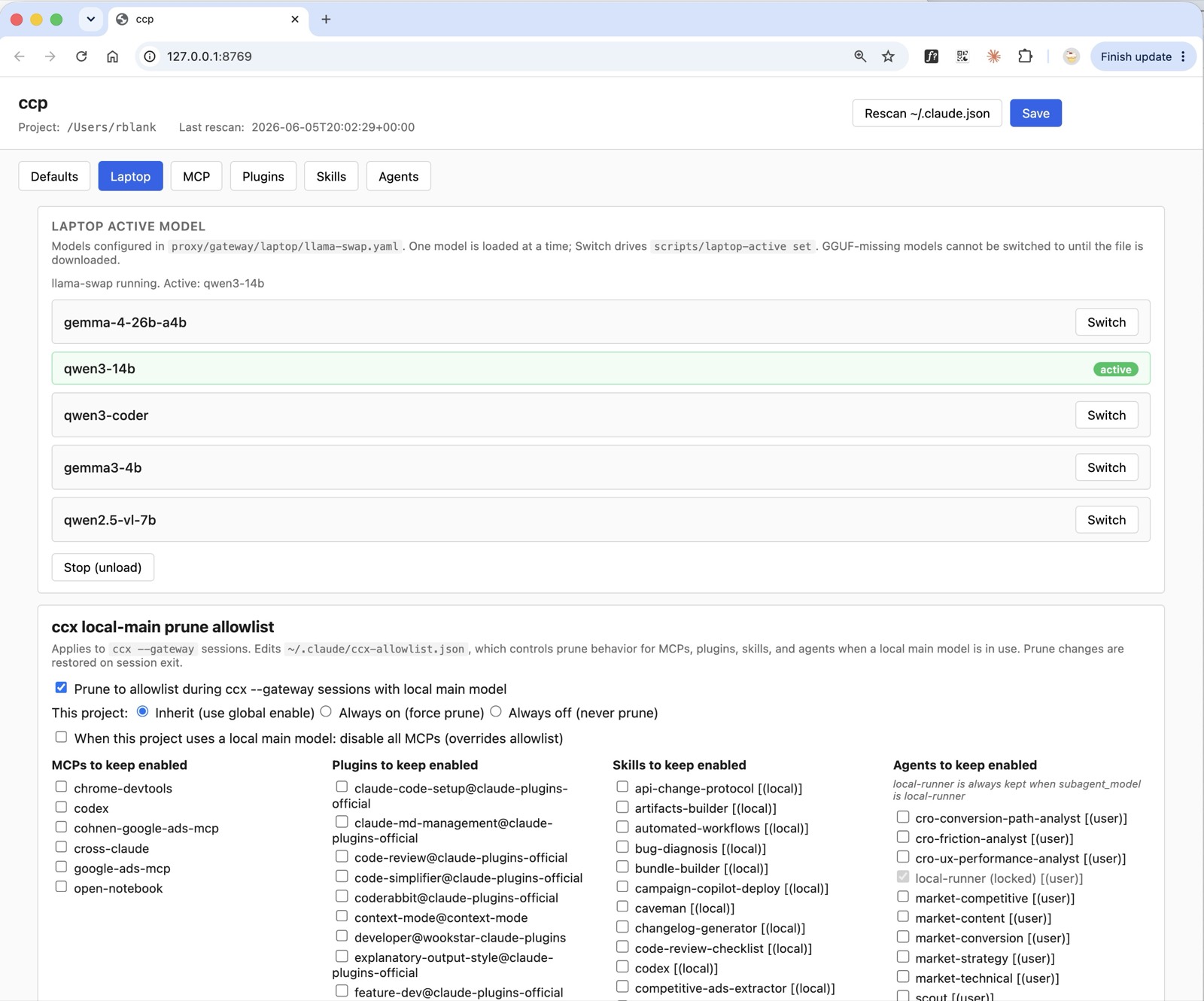Click the active badge on qwen3-14b

(1116, 370)
